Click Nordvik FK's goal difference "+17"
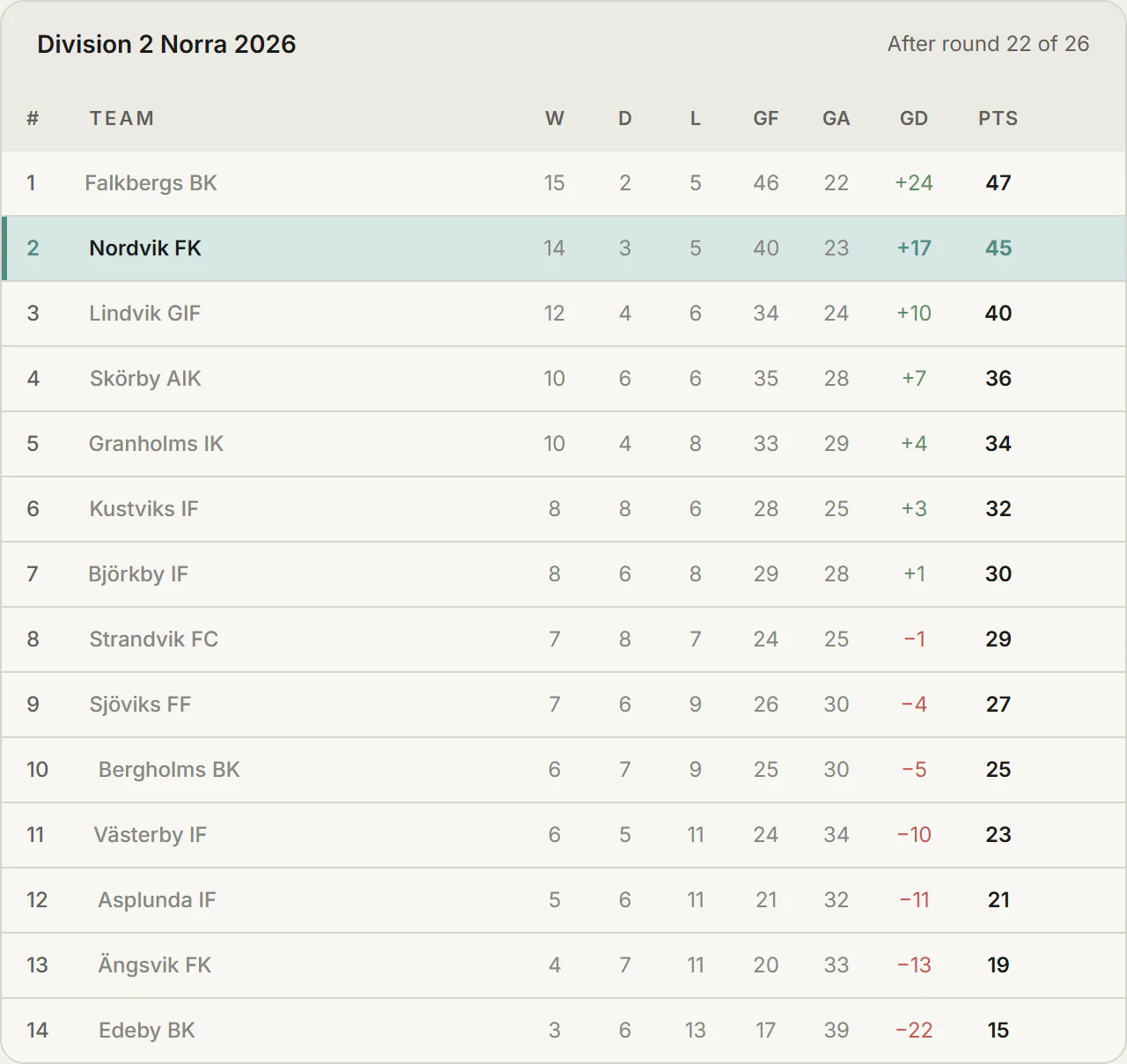 914,248
